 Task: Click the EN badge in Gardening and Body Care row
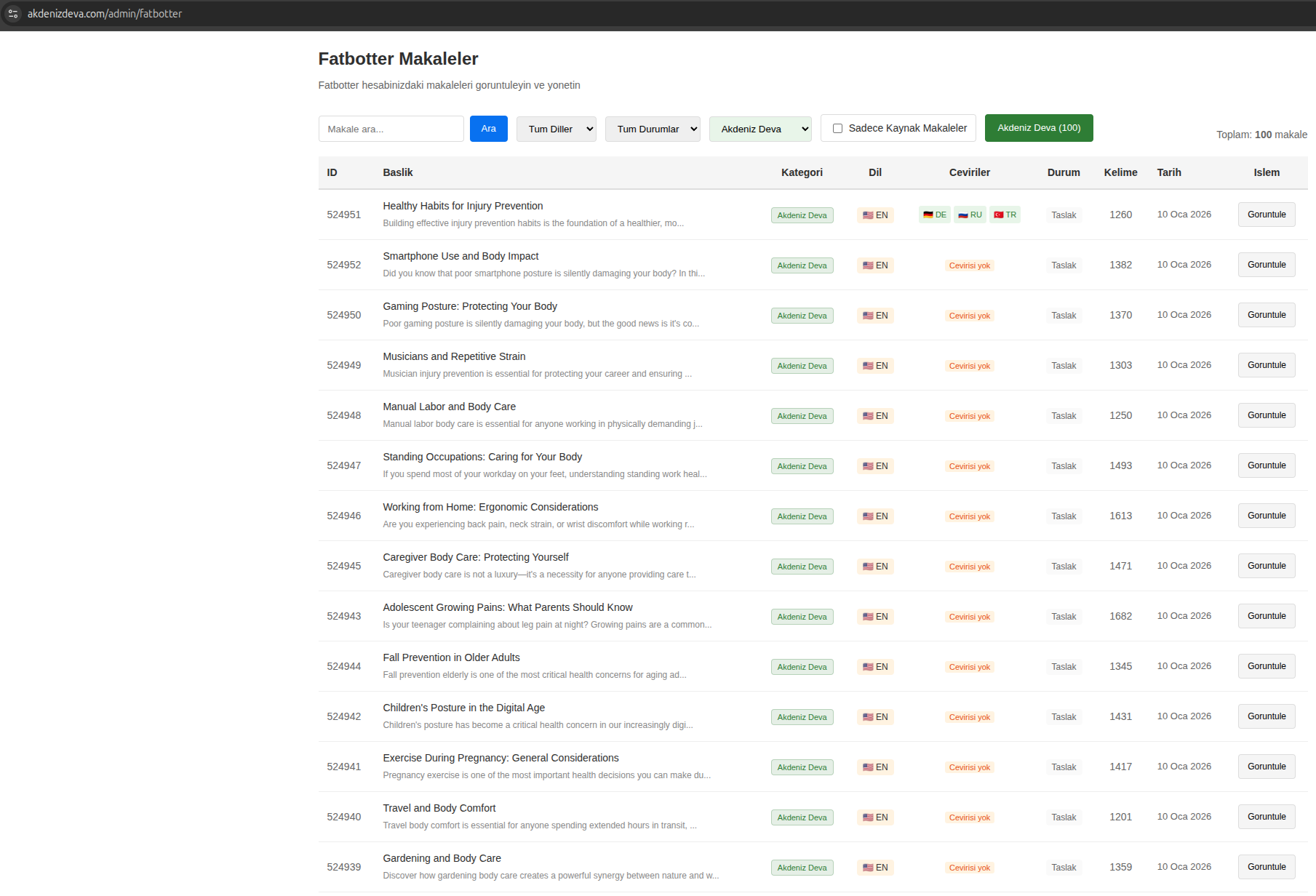(x=875, y=868)
